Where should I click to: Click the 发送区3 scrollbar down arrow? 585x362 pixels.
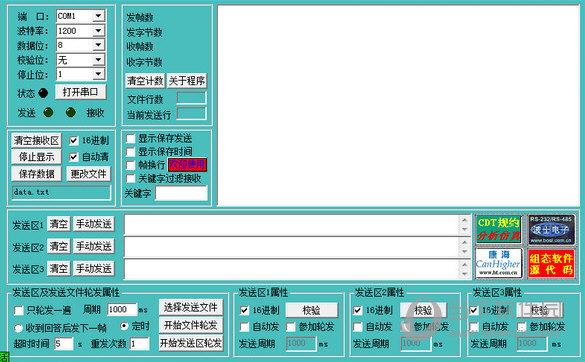coord(464,274)
